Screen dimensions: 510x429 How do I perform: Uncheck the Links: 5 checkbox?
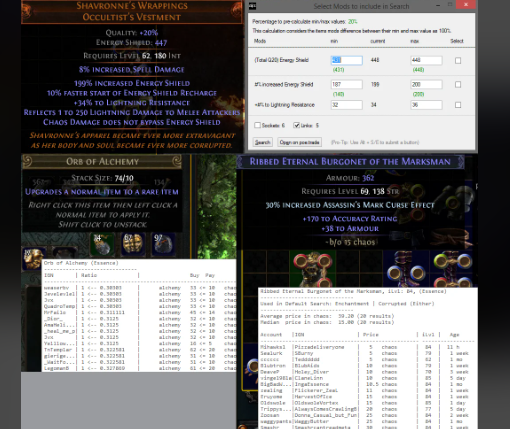click(x=296, y=125)
